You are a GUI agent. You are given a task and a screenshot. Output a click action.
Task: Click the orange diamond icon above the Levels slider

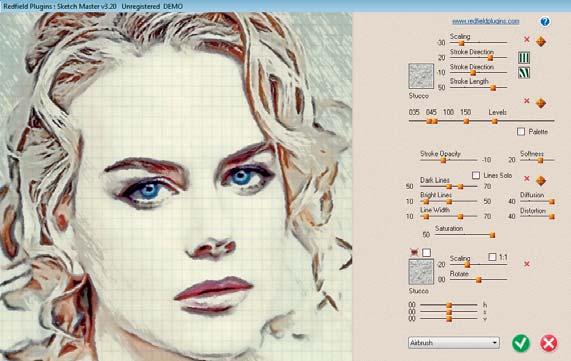click(541, 103)
